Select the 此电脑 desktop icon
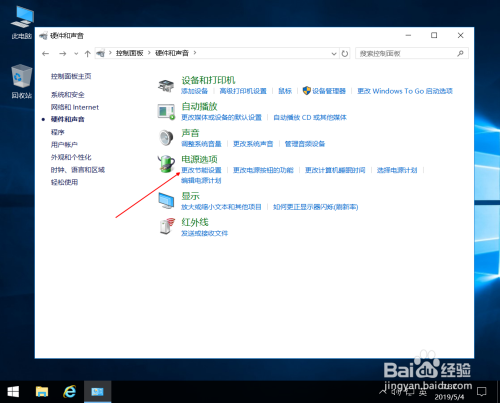 pyautogui.click(x=22, y=23)
